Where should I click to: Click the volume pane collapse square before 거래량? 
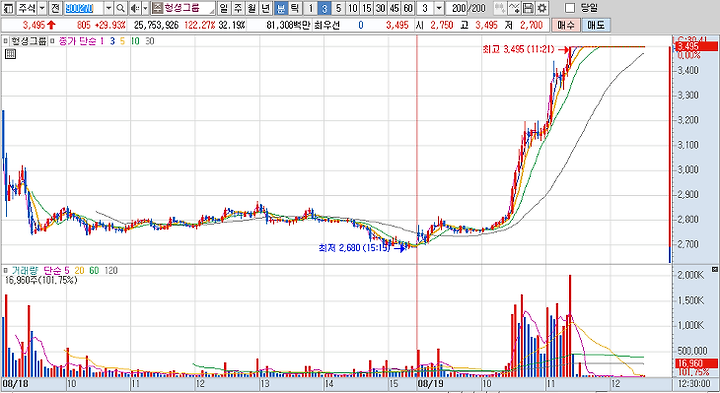tap(6, 270)
